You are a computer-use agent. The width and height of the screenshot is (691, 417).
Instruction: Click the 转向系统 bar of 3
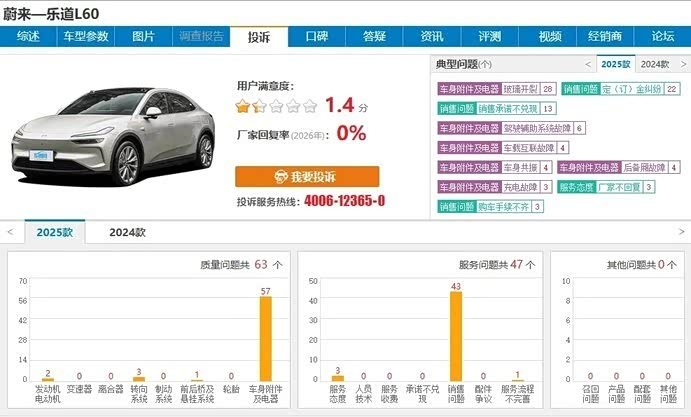click(x=139, y=379)
